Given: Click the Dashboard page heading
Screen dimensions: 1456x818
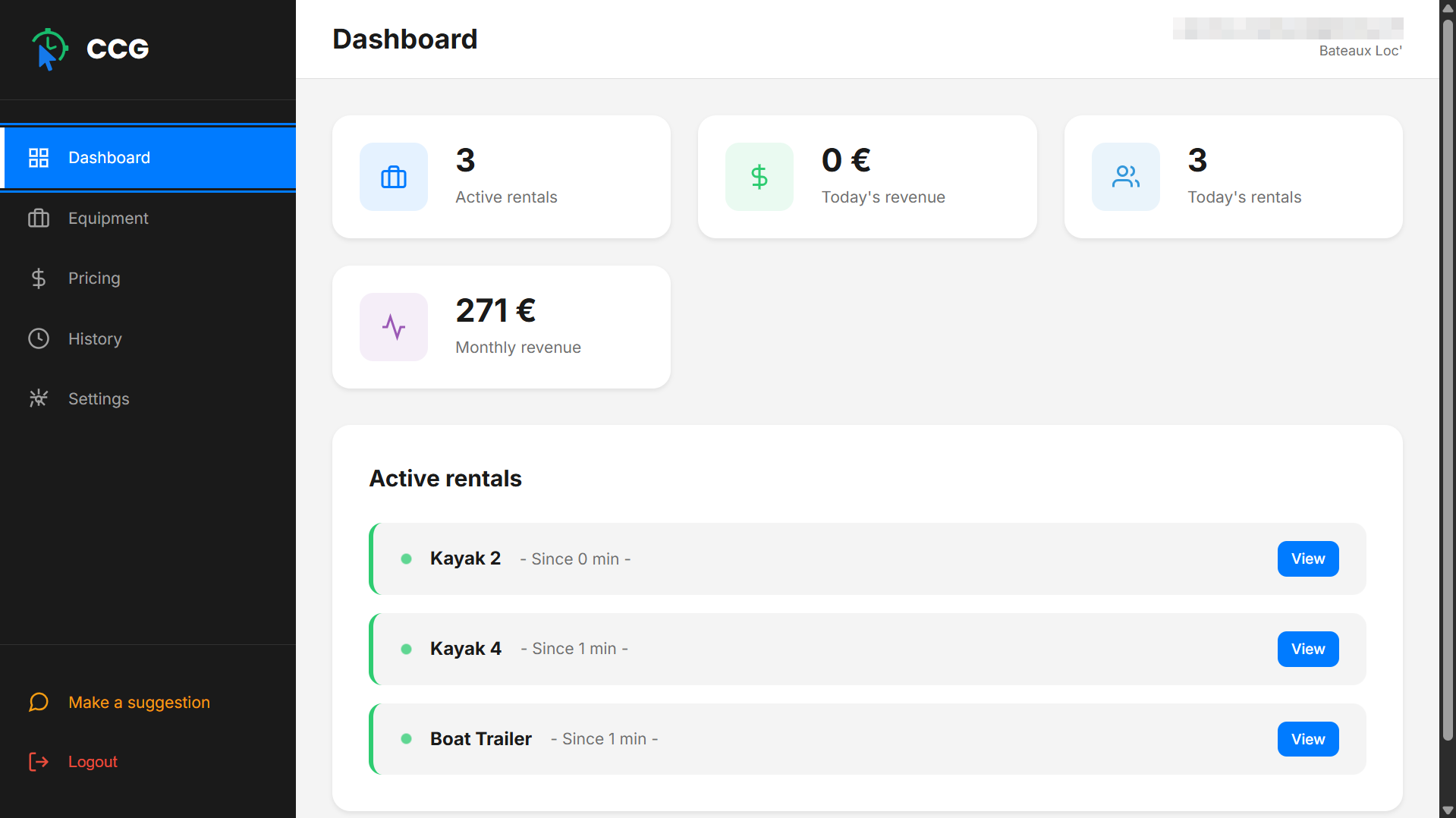Looking at the screenshot, I should (405, 39).
